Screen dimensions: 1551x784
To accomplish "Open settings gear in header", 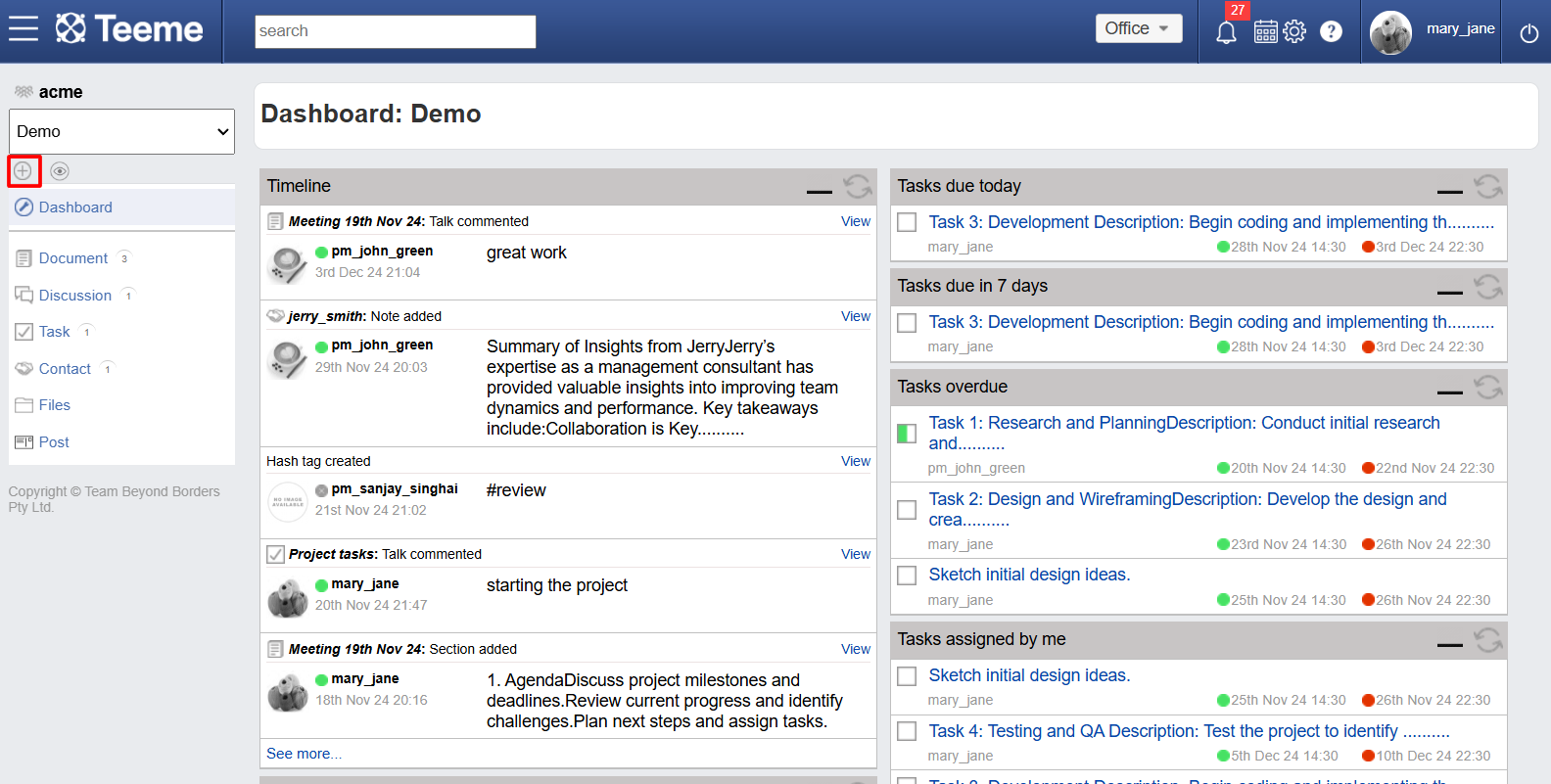I will click(1294, 31).
